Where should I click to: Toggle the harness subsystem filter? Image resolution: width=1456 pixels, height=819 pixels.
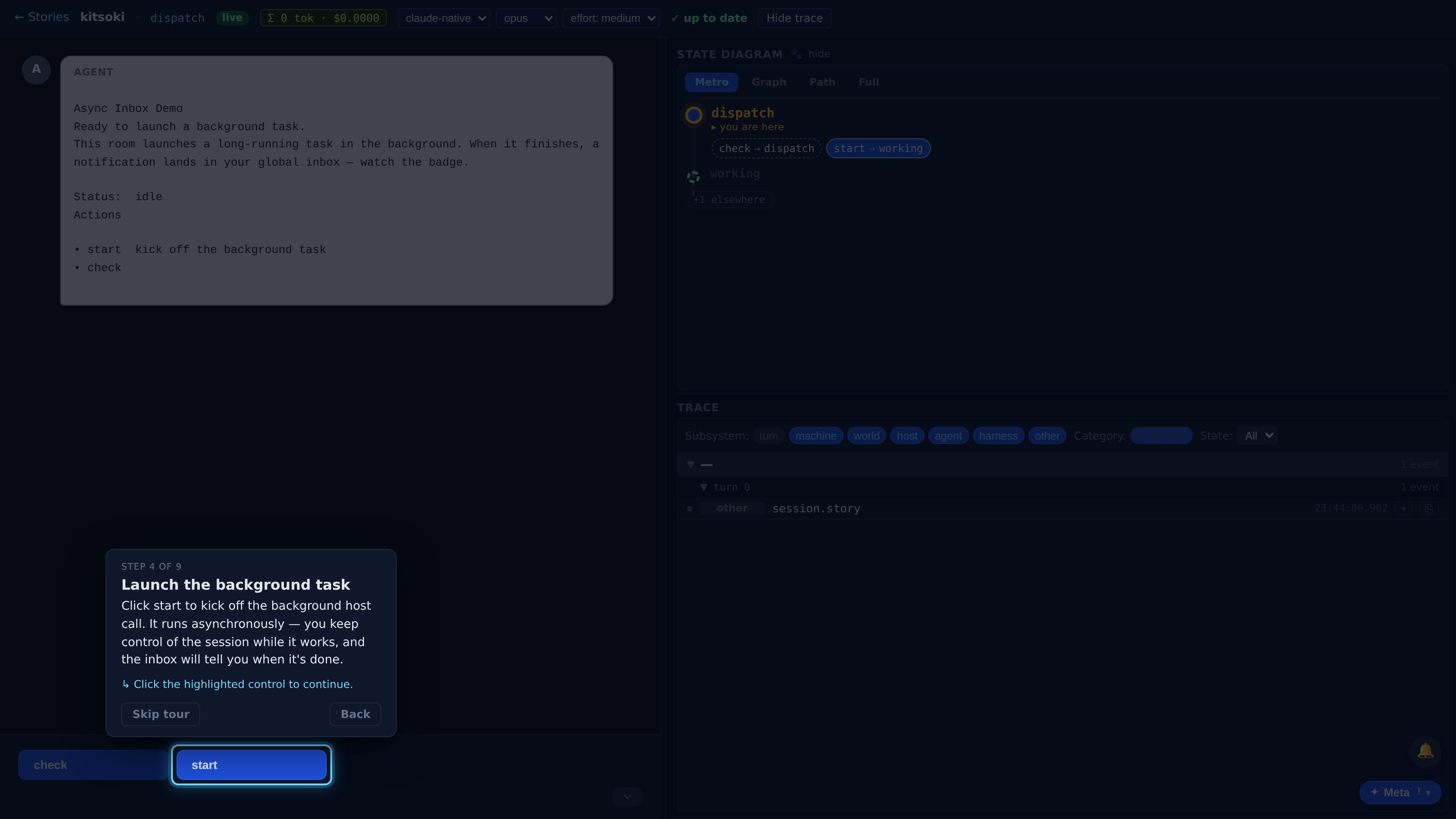[998, 436]
